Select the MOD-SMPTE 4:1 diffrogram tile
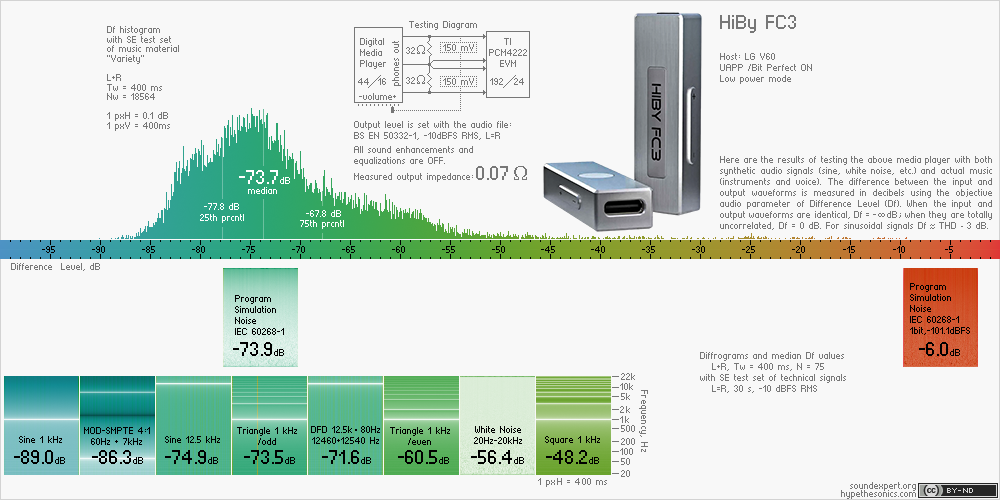Screen dimensions: 1000x500 [117, 425]
